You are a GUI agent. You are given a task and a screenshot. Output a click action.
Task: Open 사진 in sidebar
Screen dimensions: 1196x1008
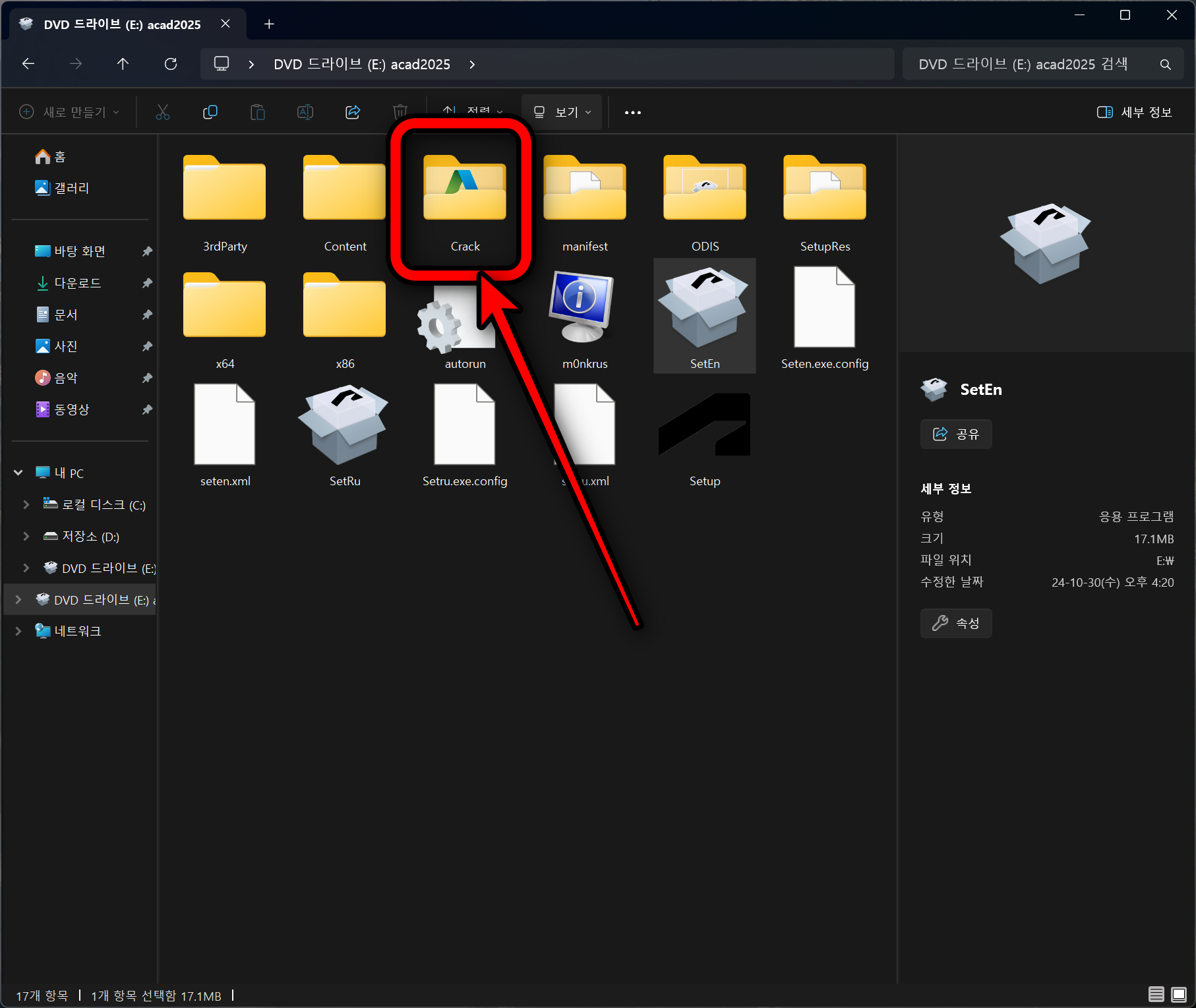pos(56,346)
